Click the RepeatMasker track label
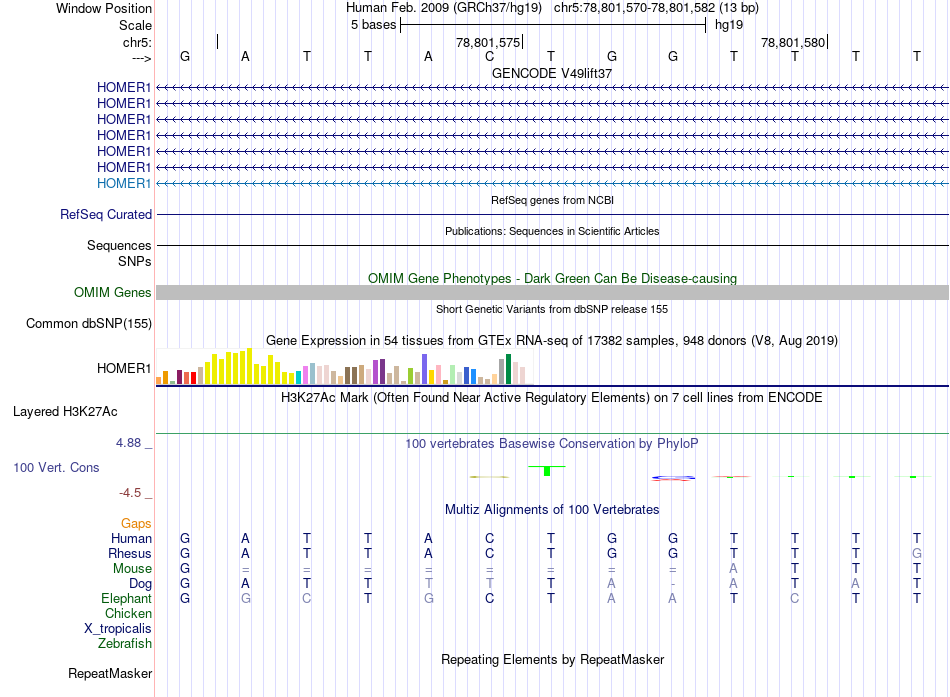The width and height of the screenshot is (950, 697). [110, 673]
